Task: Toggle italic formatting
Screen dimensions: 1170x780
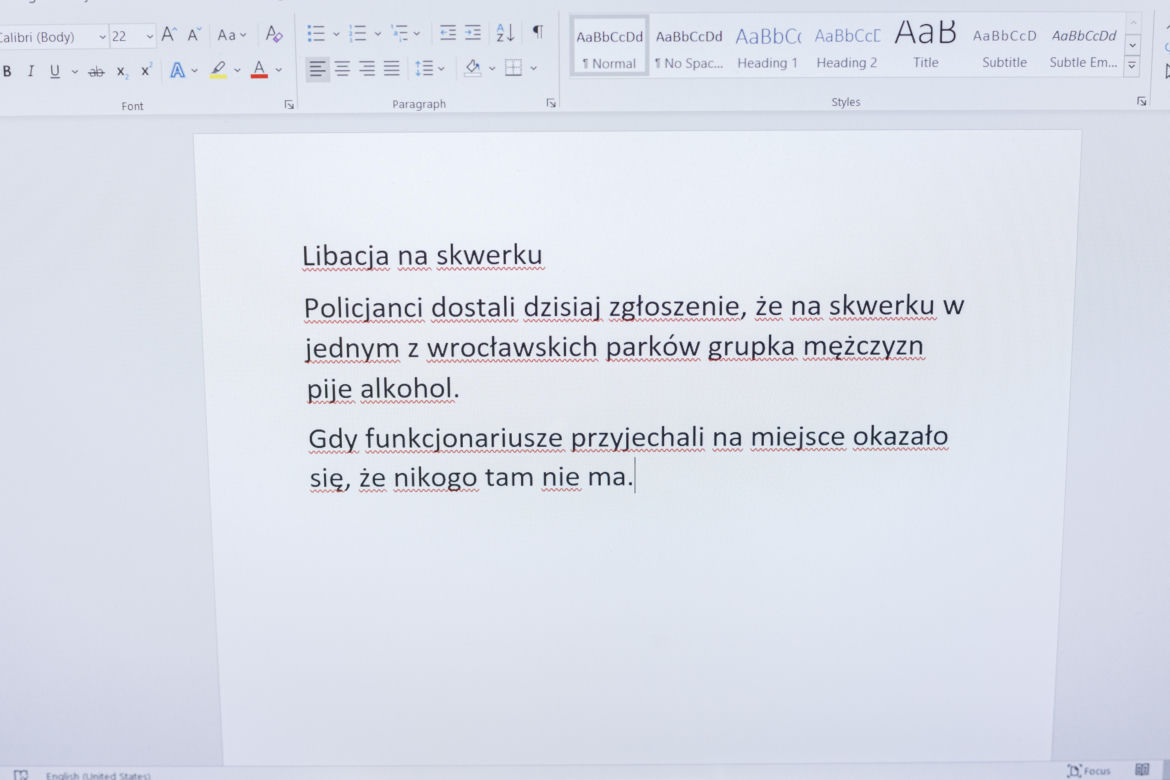Action: tap(31, 72)
